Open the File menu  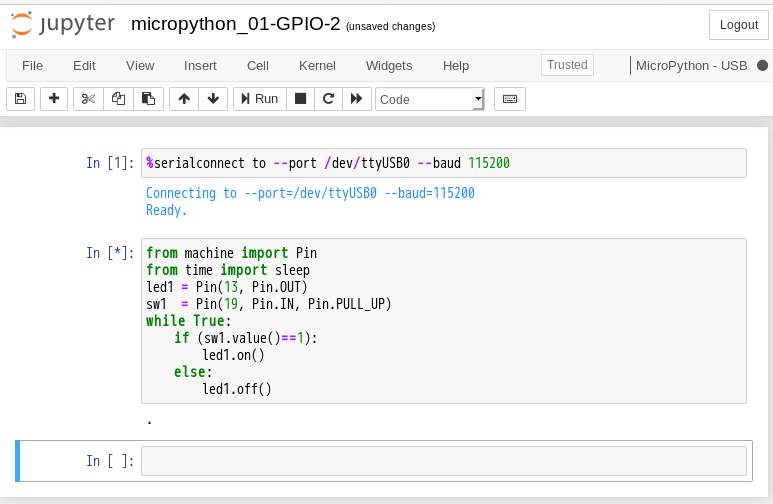33,66
